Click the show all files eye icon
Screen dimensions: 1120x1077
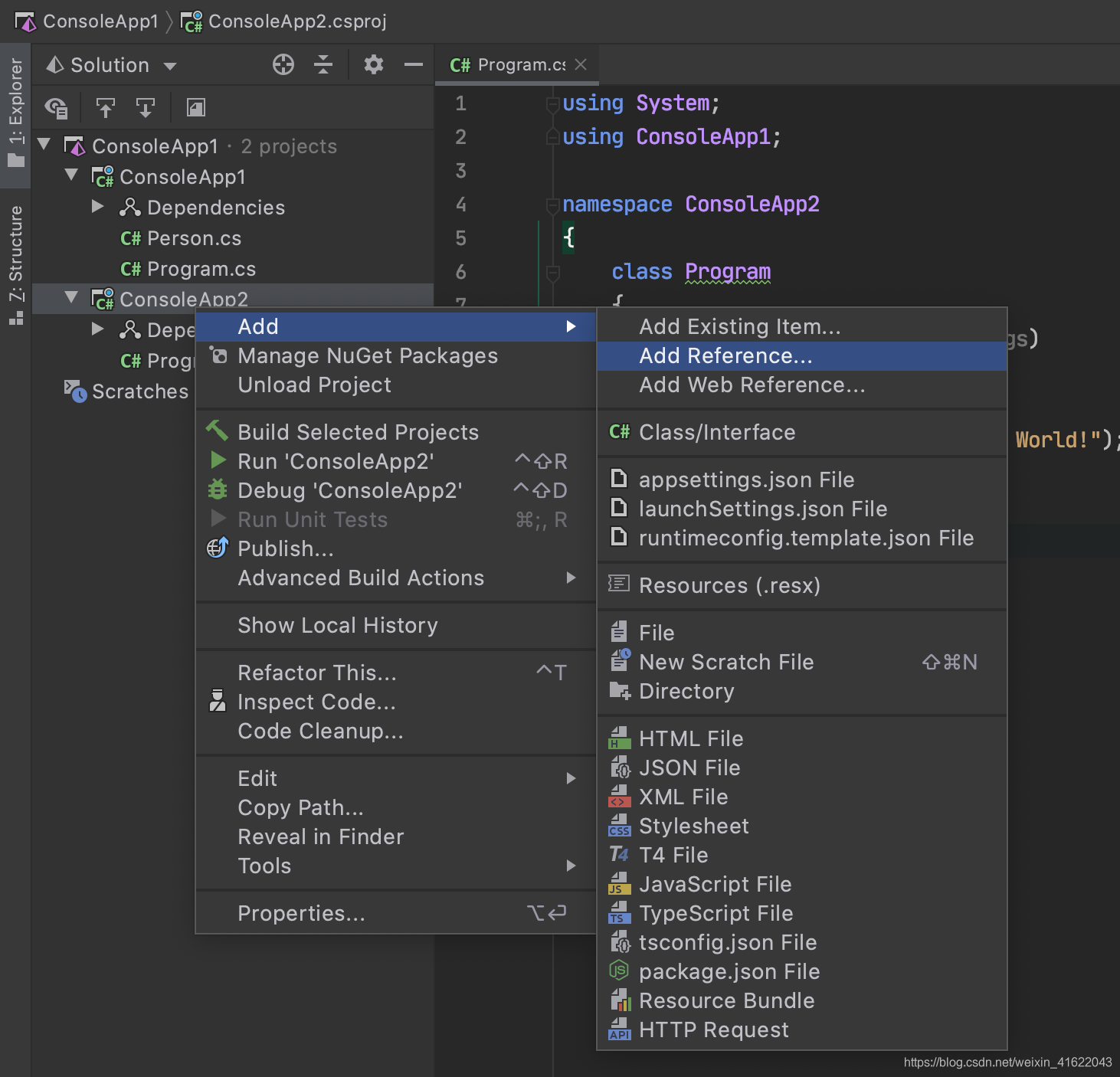click(x=57, y=108)
